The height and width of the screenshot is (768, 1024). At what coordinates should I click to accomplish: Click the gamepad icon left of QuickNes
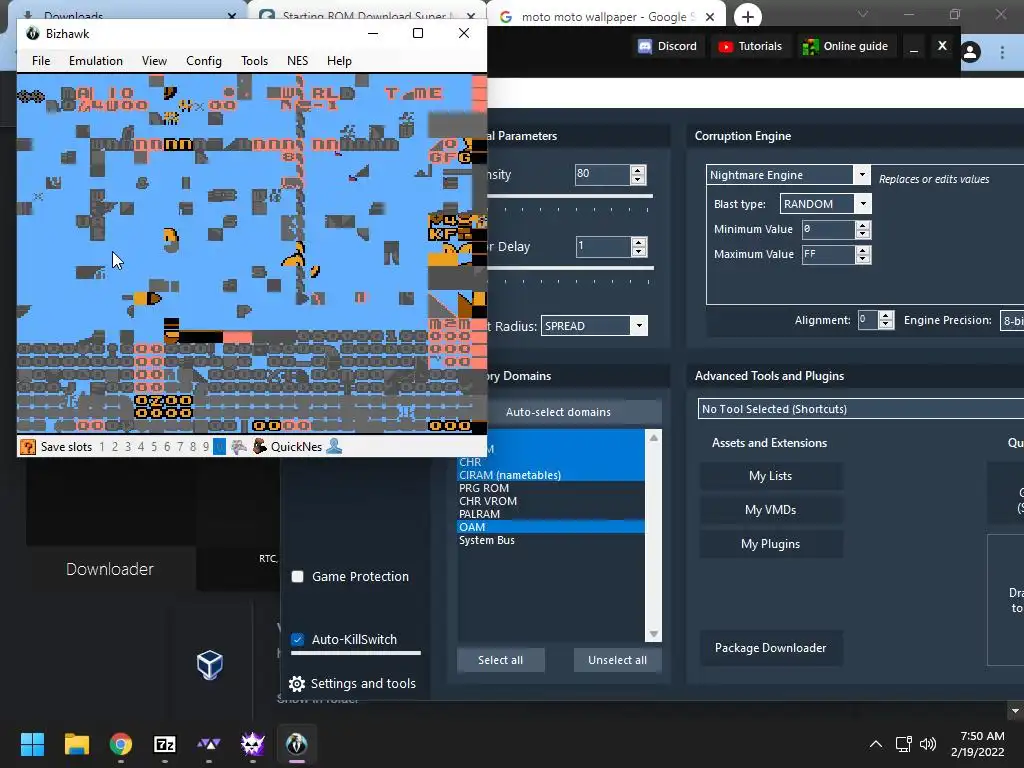239,447
